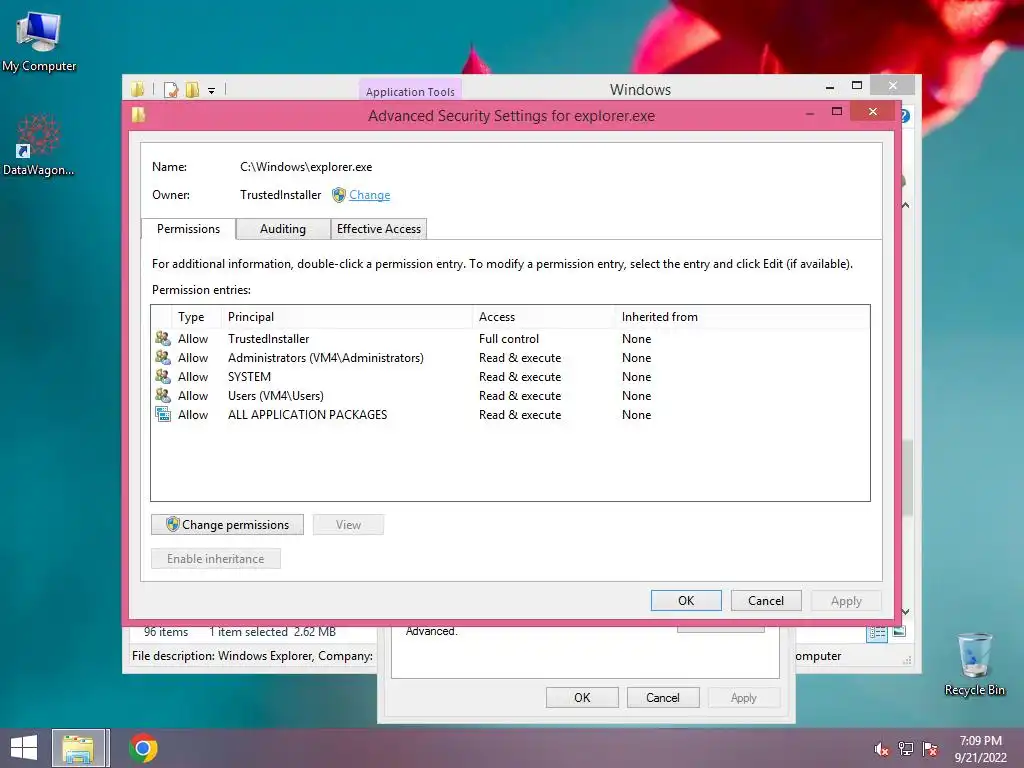This screenshot has height=768, width=1024.
Task: Click Apply in the Properties dialog behind
Action: 744,697
